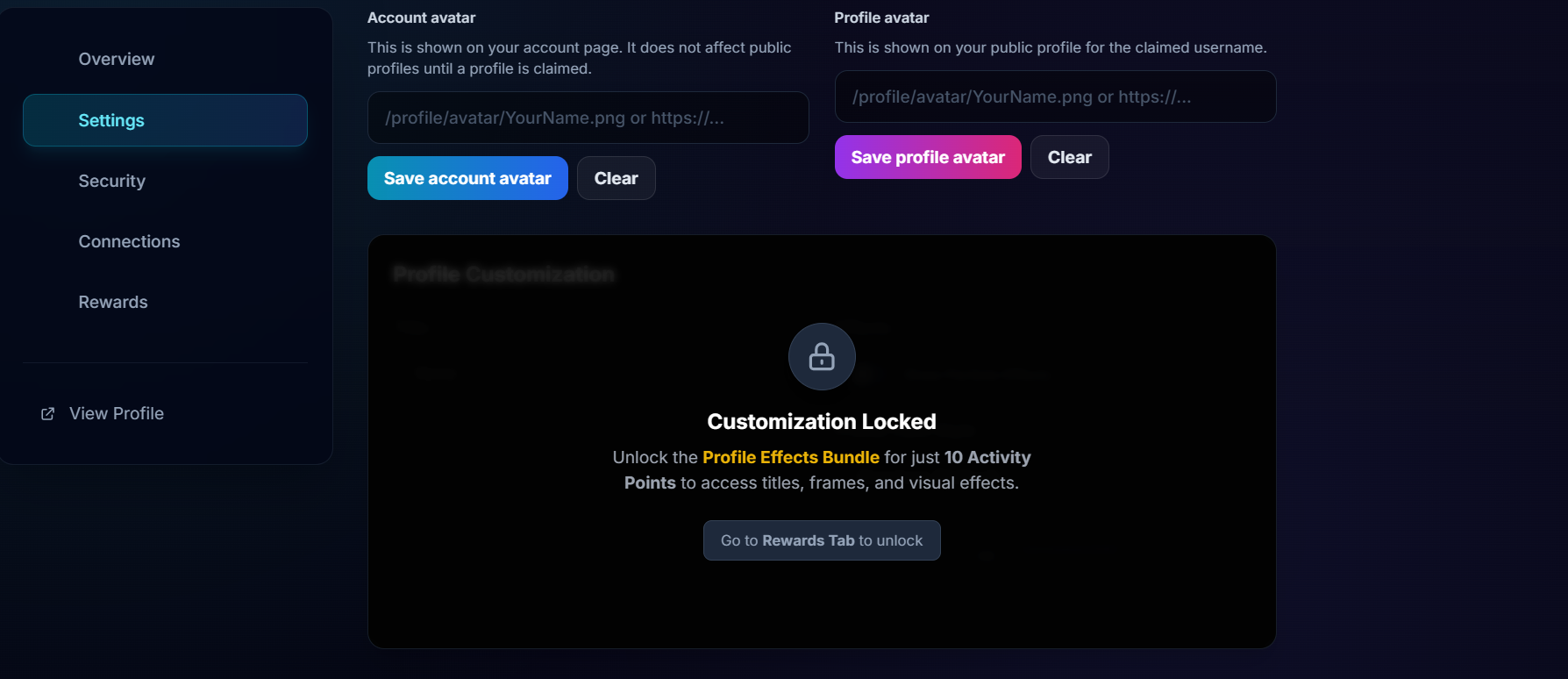Navigate to the Rewards section
Viewport: 1568px width, 679px height.
[113, 302]
